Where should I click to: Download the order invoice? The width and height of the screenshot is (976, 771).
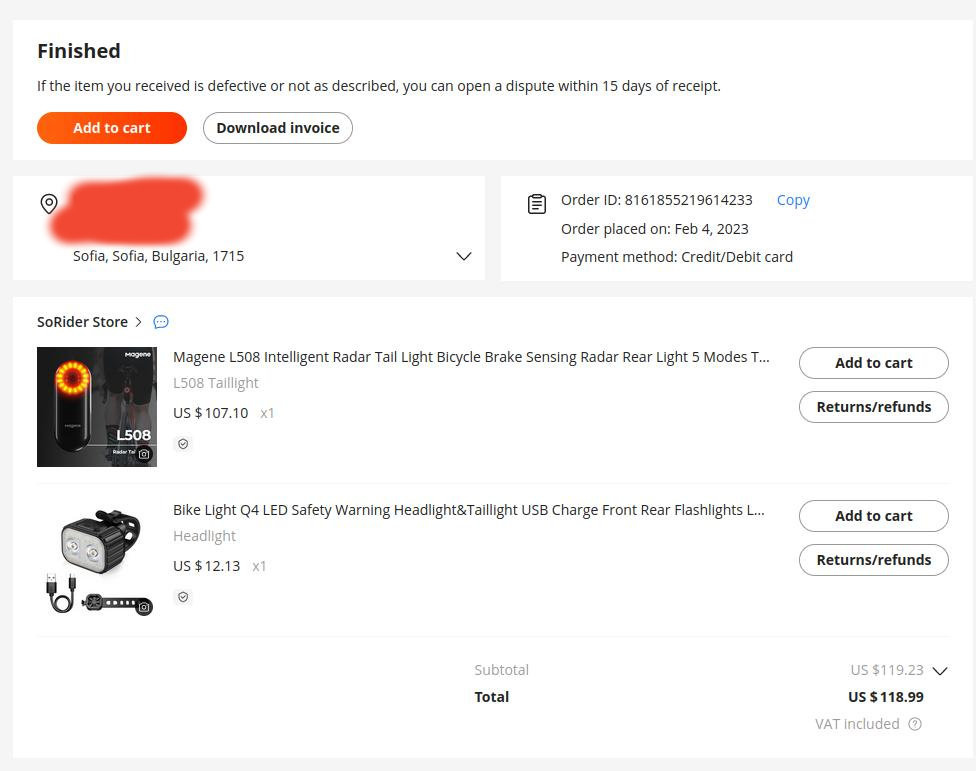tap(278, 128)
